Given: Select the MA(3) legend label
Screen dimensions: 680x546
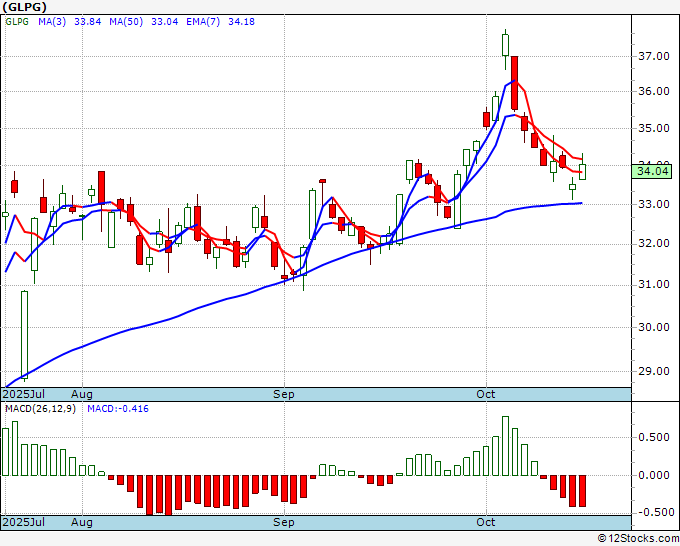Looking at the screenshot, I should 52,22.
